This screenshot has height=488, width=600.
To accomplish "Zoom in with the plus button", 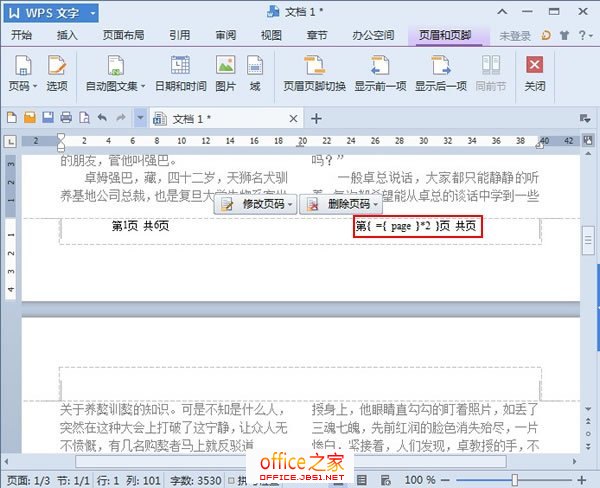I will [x=582, y=480].
